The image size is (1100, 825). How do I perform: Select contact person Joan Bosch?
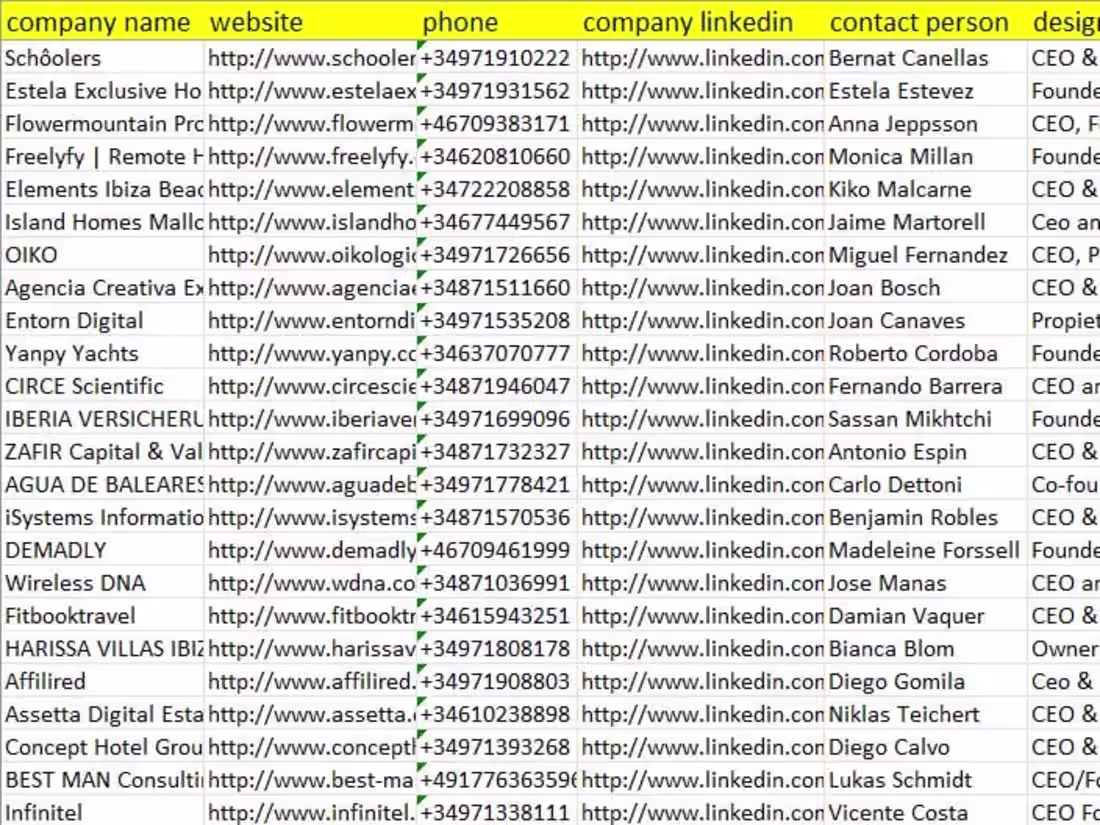[x=926, y=288]
